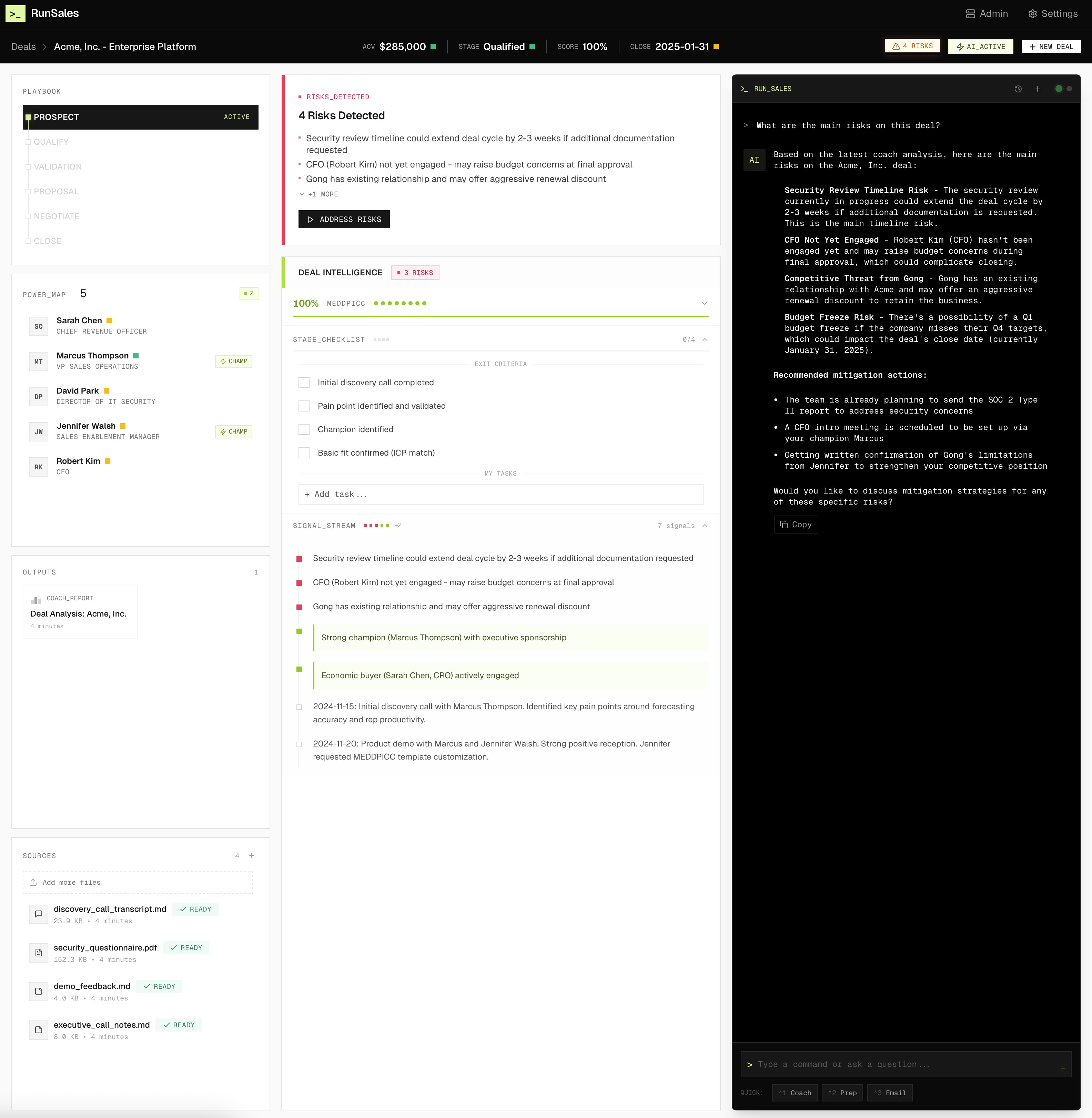
Task: Check off 'Initial discovery call completed'
Action: (304, 382)
